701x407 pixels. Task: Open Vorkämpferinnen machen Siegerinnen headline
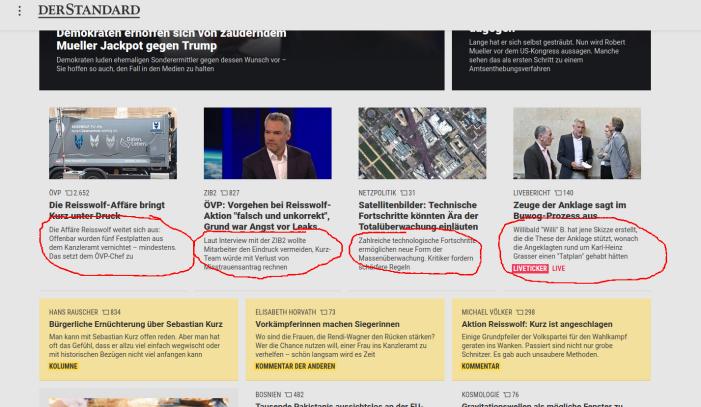tap(327, 324)
